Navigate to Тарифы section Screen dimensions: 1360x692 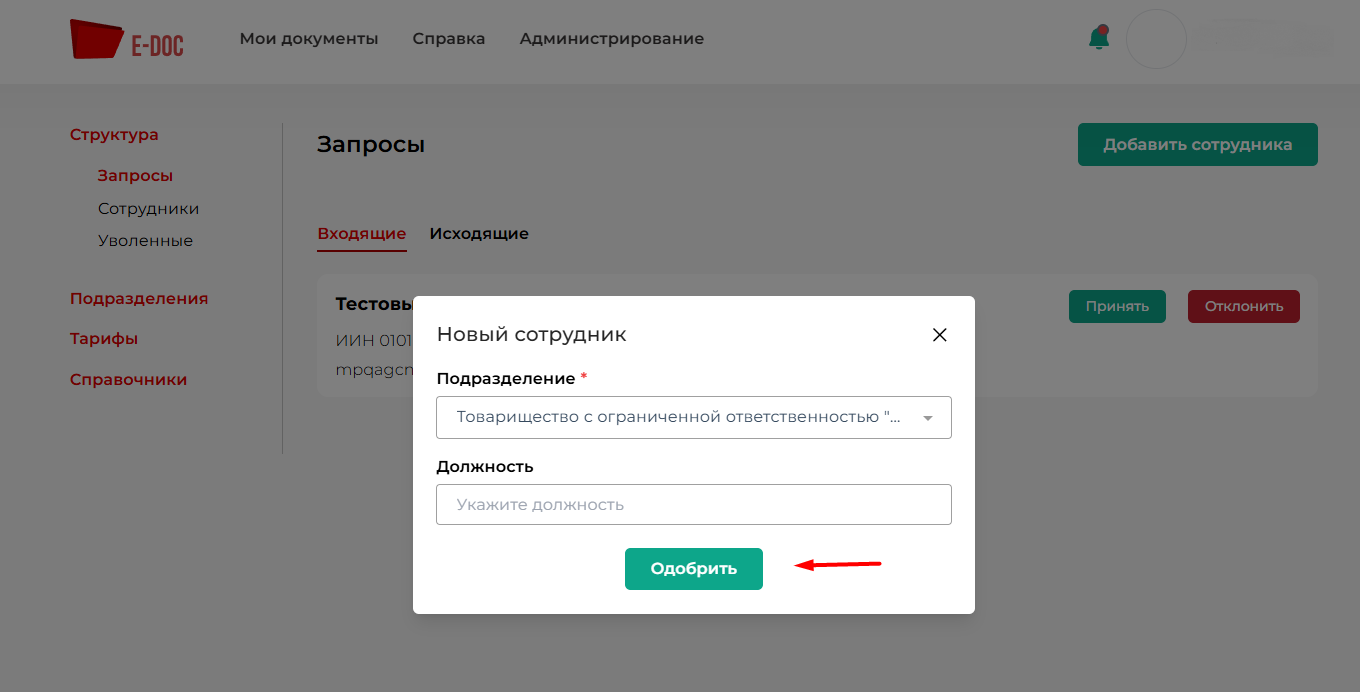click(x=104, y=339)
